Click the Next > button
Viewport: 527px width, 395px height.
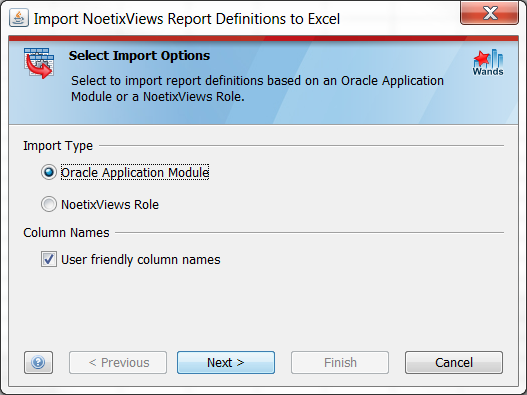pyautogui.click(x=226, y=362)
